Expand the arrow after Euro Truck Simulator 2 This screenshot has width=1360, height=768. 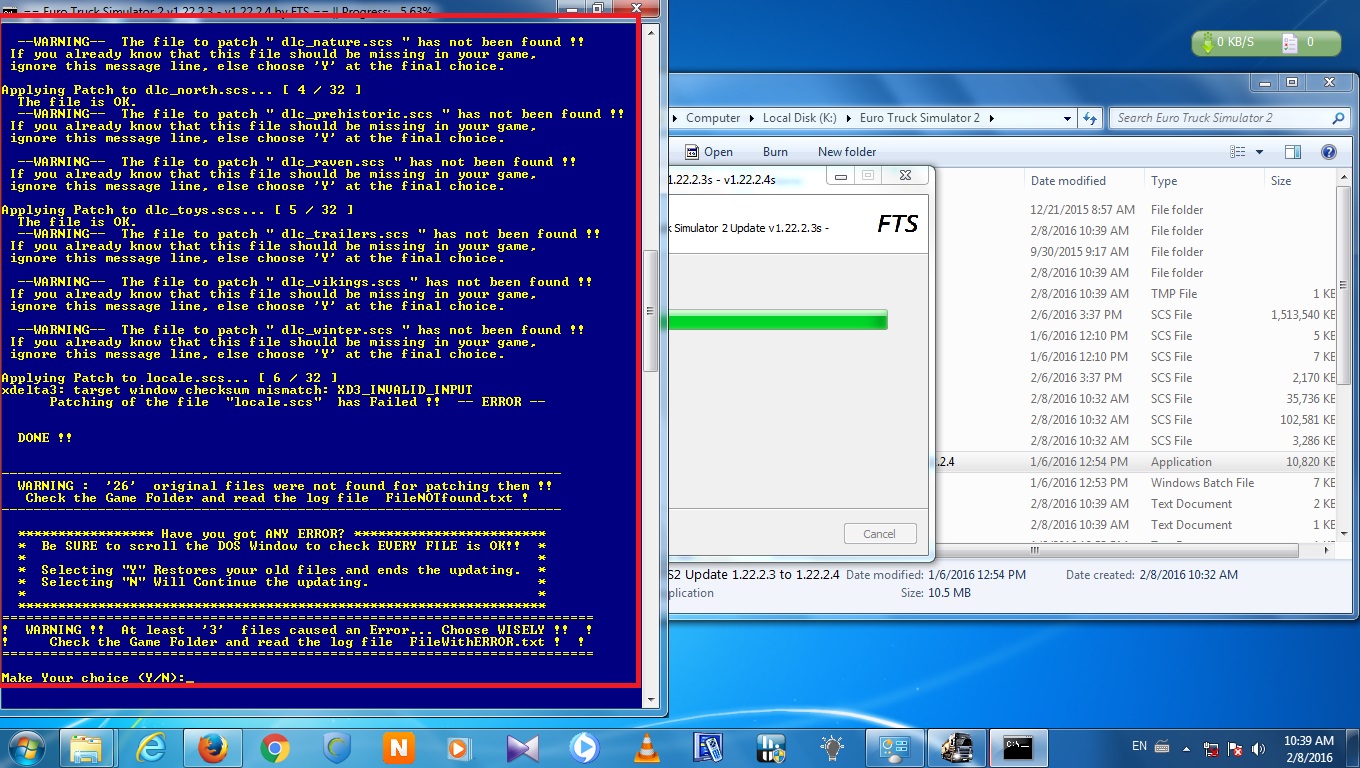(x=991, y=118)
